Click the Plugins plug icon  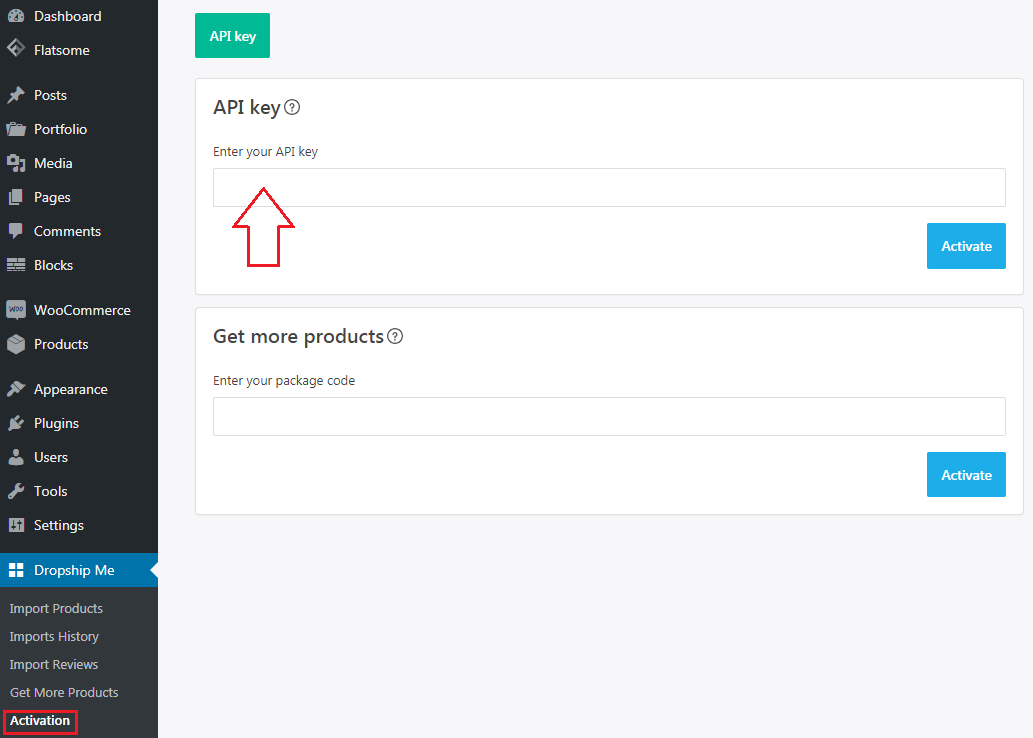pos(16,423)
